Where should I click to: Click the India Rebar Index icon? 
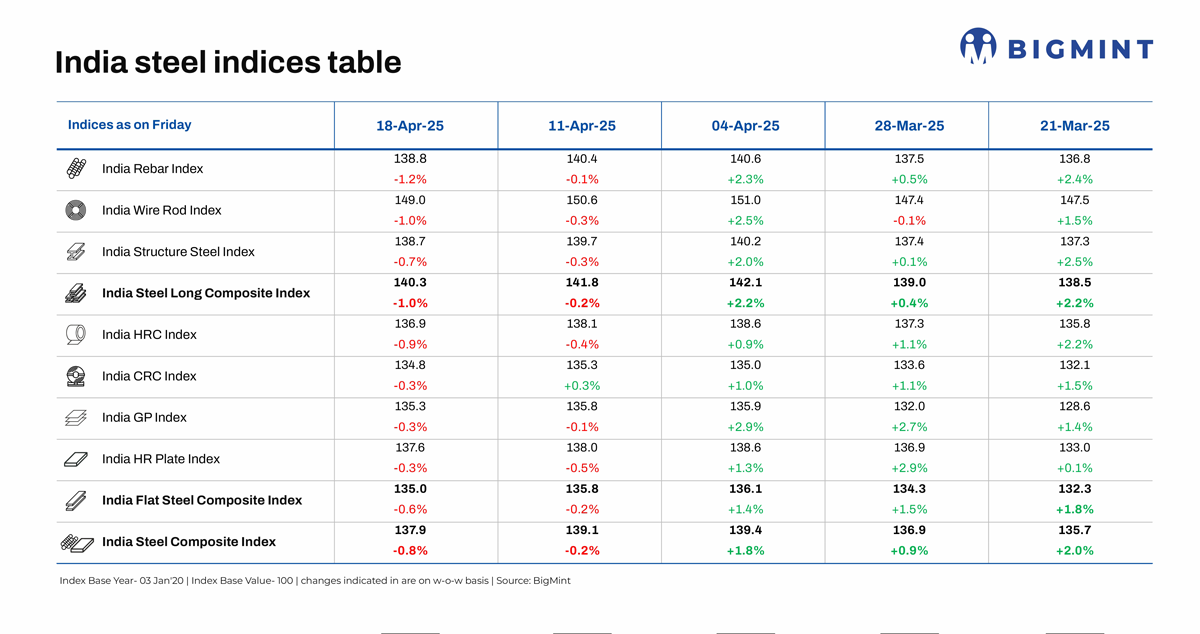(76, 169)
